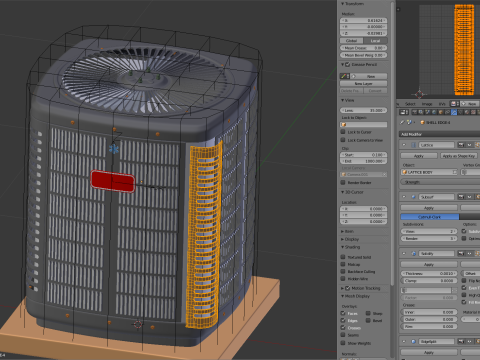The image size is (480, 360).
Task: Open the Add Modifier dropdown
Action: click(x=439, y=134)
